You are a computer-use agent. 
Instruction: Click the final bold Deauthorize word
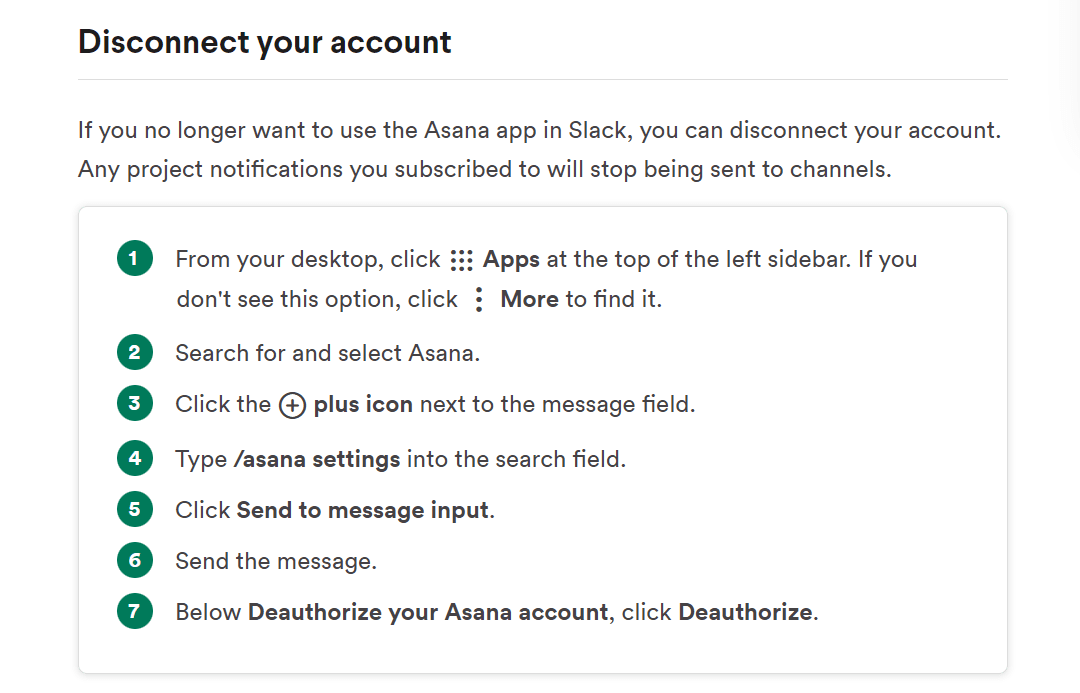(745, 612)
